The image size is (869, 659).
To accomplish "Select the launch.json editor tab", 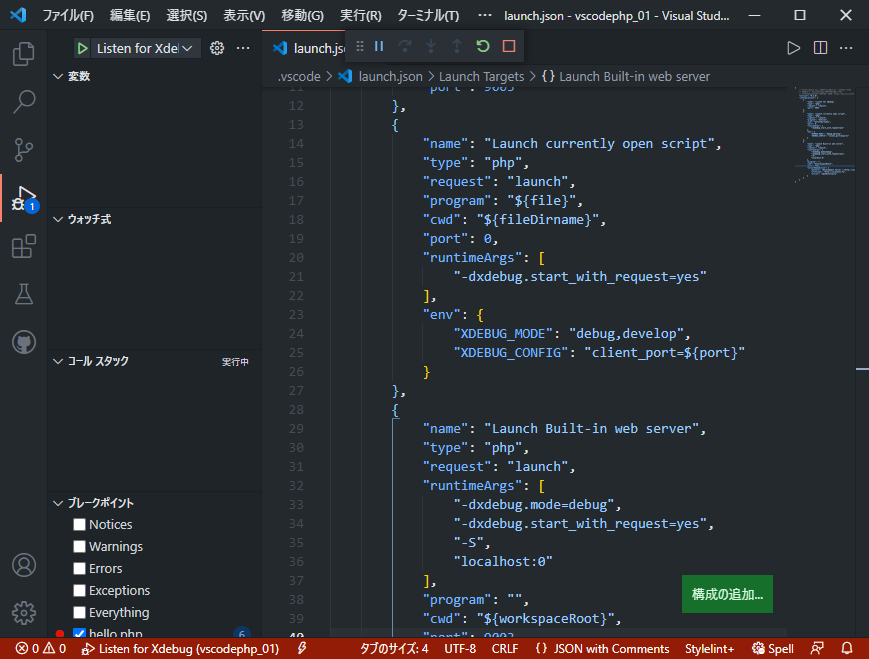I will point(315,46).
